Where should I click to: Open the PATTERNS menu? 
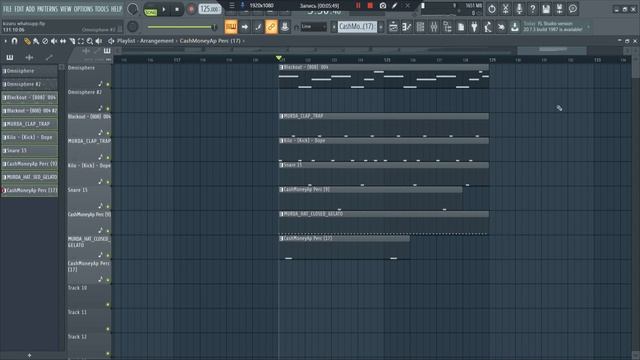[x=48, y=9]
